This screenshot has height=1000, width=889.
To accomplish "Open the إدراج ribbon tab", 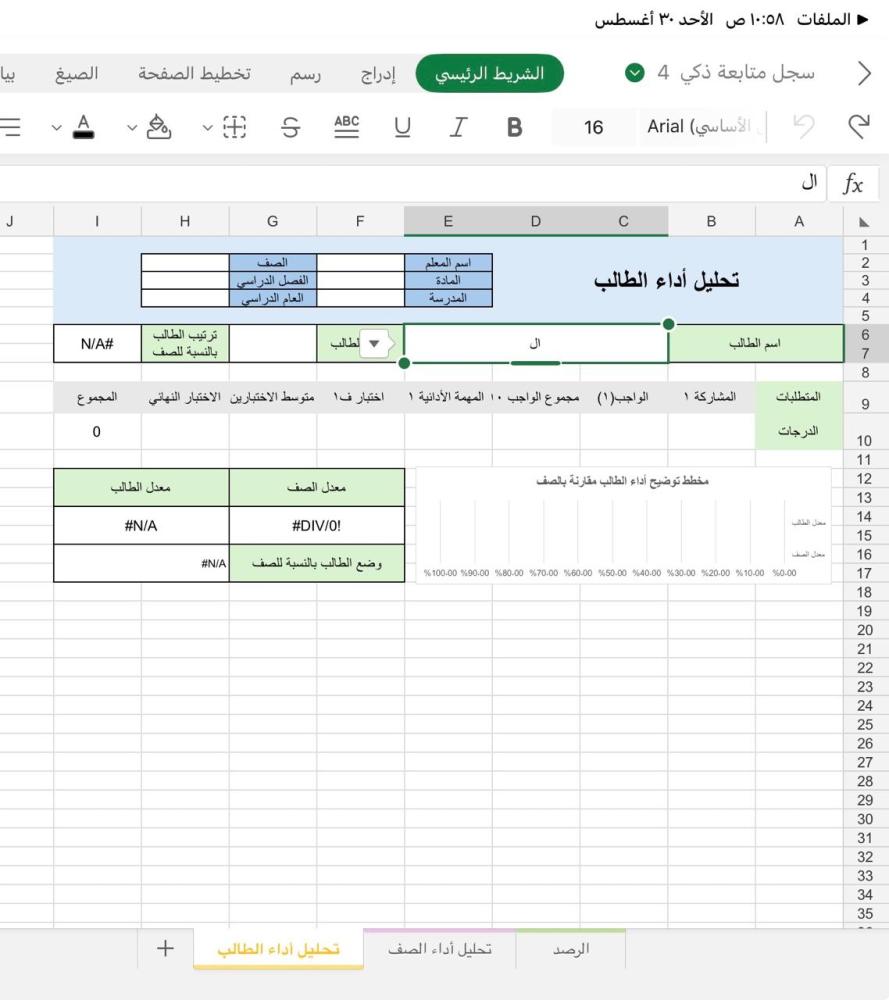I will pos(378,74).
